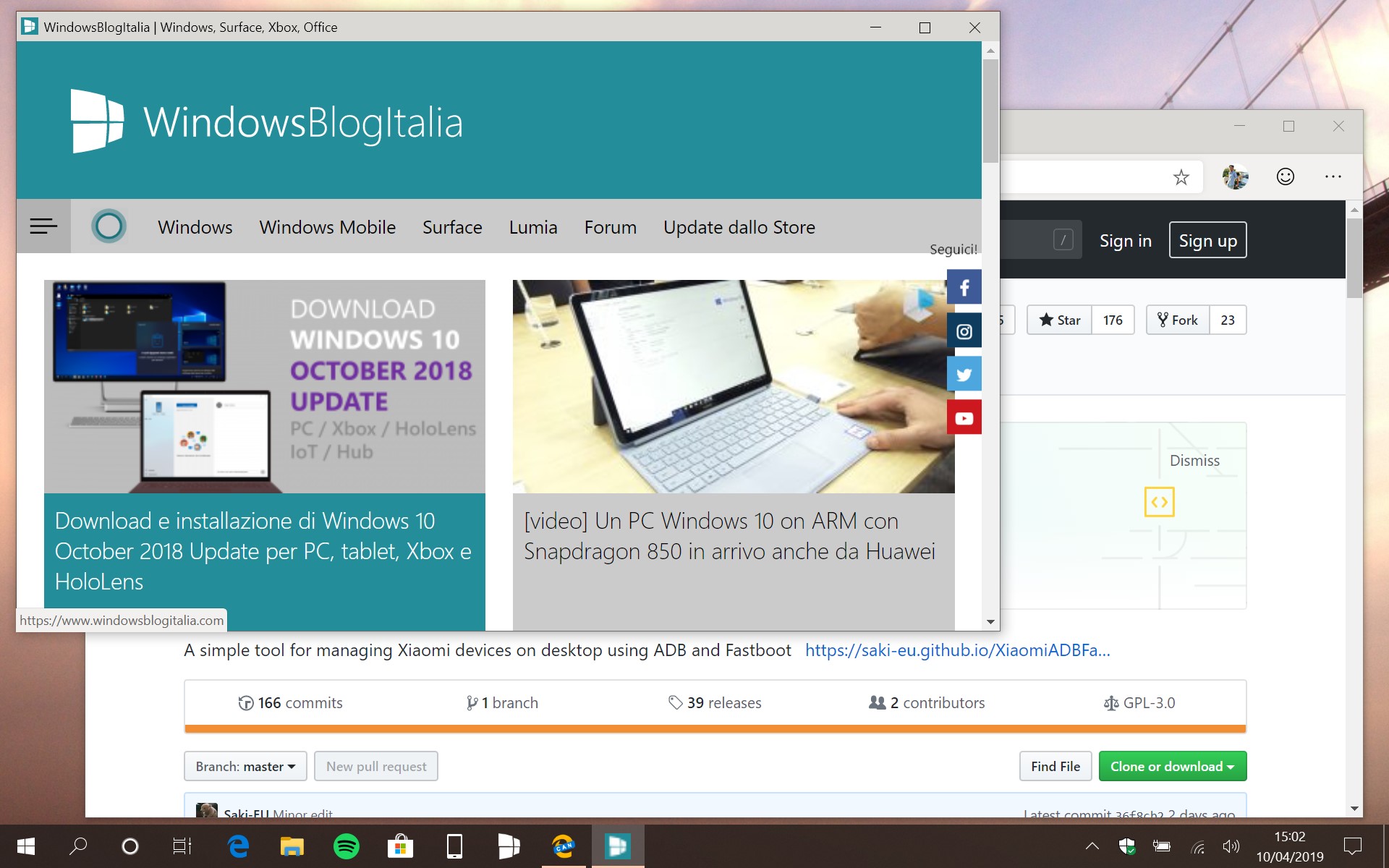Open network Wi-Fi tray icon

pyautogui.click(x=1197, y=846)
